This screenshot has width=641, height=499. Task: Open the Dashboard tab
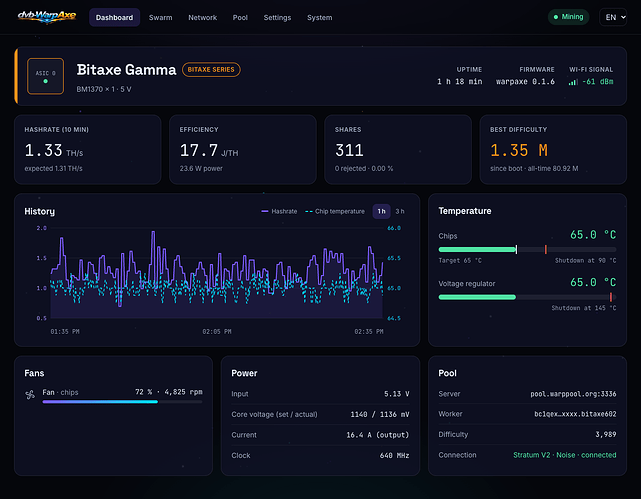coord(114,18)
